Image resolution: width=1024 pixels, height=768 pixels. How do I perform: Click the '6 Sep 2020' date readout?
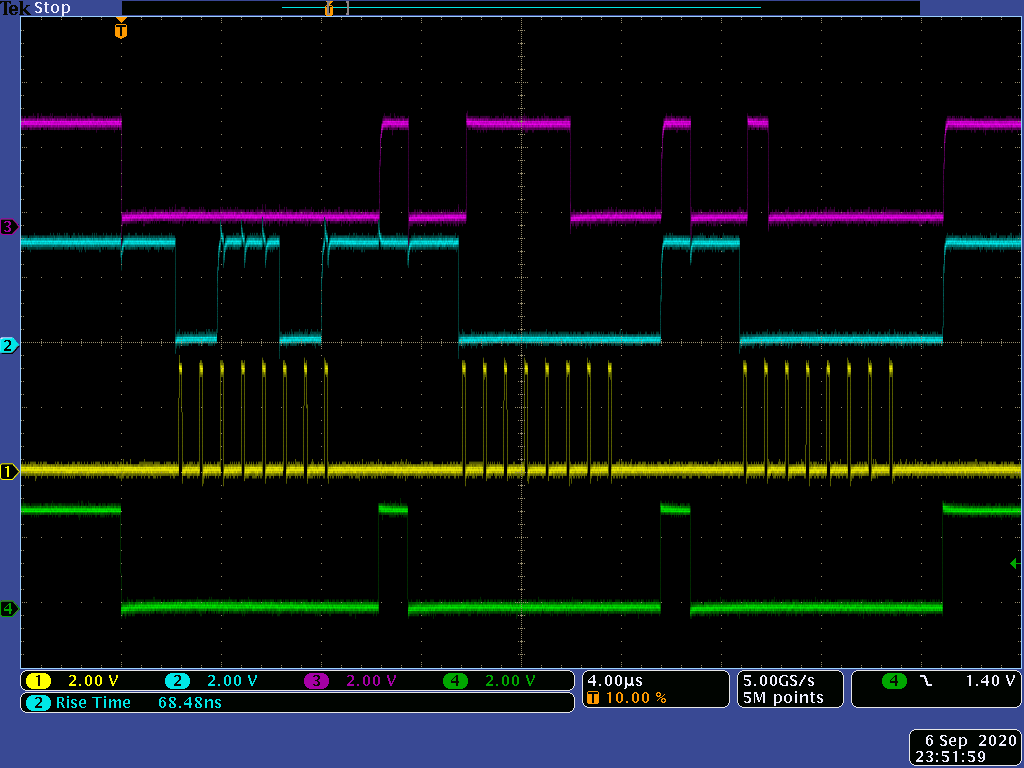pyautogui.click(x=970, y=741)
